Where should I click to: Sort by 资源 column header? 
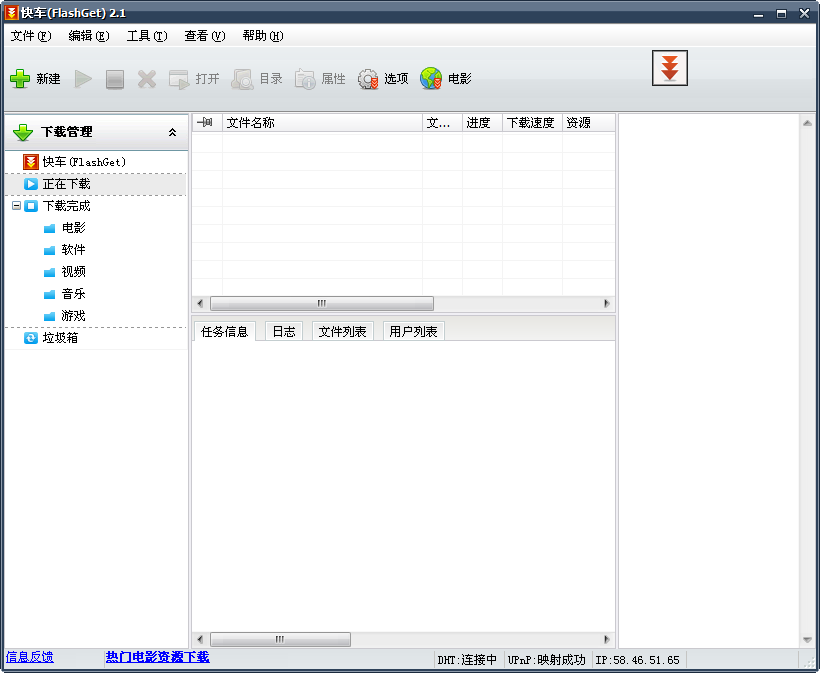click(588, 123)
